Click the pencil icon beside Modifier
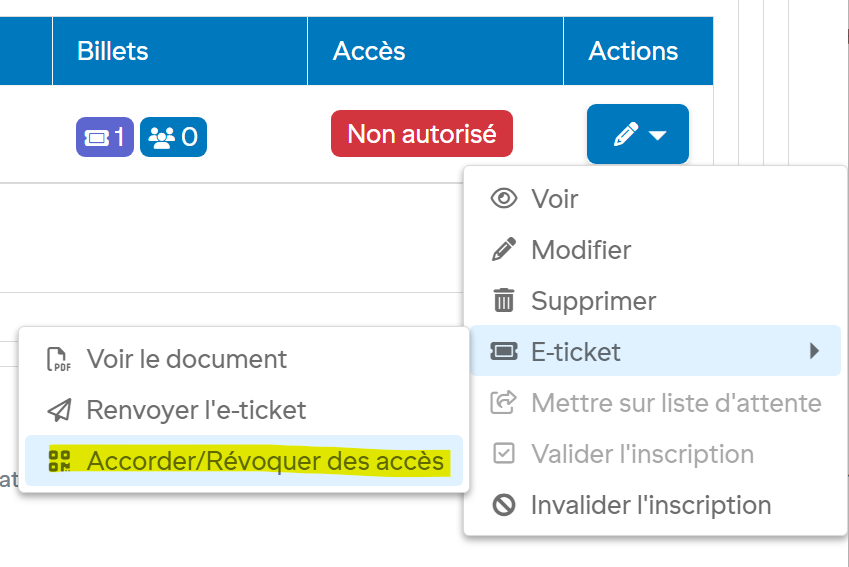This screenshot has height=567, width=849. coord(504,249)
